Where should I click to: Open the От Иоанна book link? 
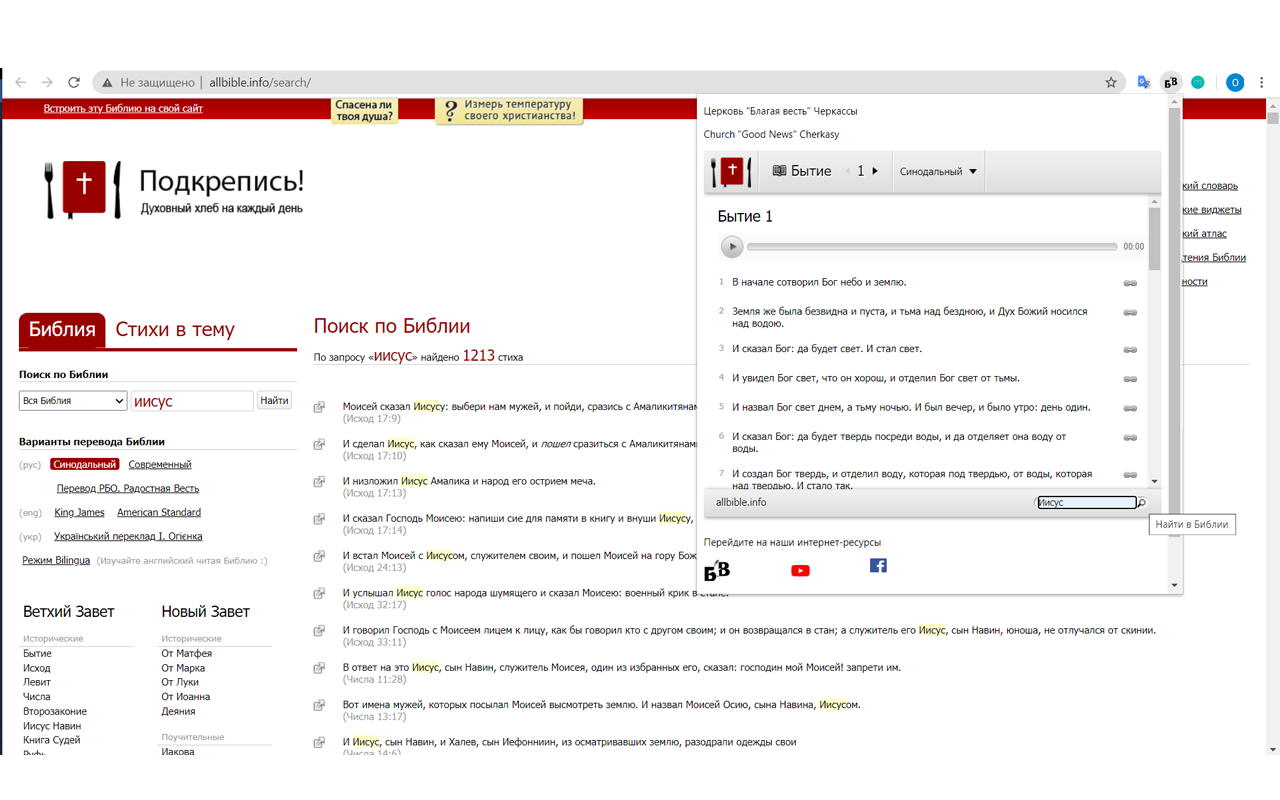186,697
